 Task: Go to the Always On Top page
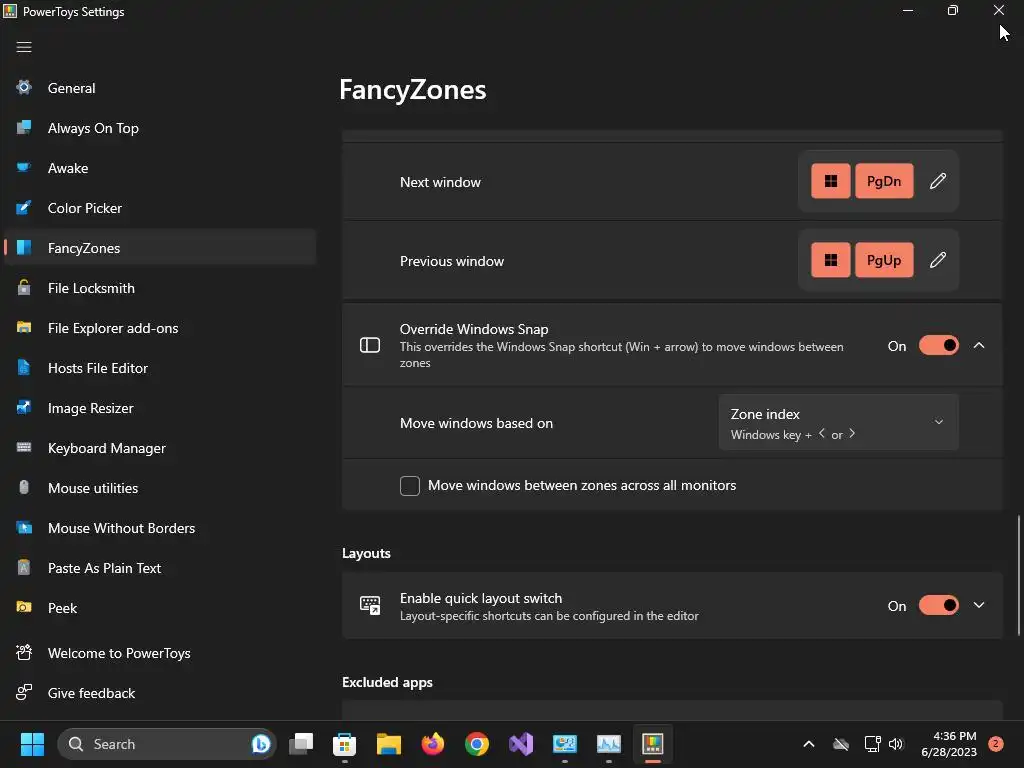[x=160, y=128]
